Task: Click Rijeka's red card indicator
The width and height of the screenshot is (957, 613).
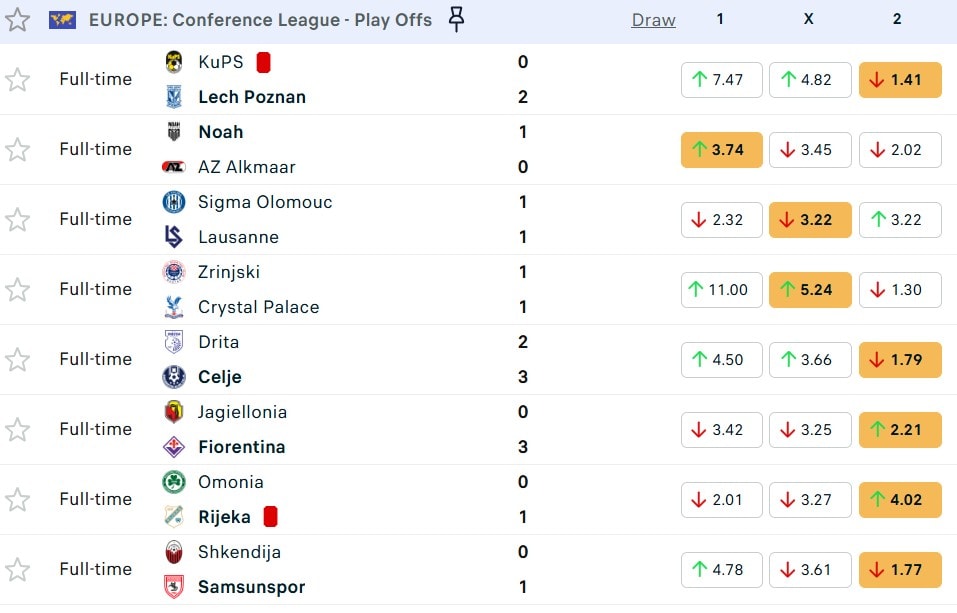Action: [270, 517]
